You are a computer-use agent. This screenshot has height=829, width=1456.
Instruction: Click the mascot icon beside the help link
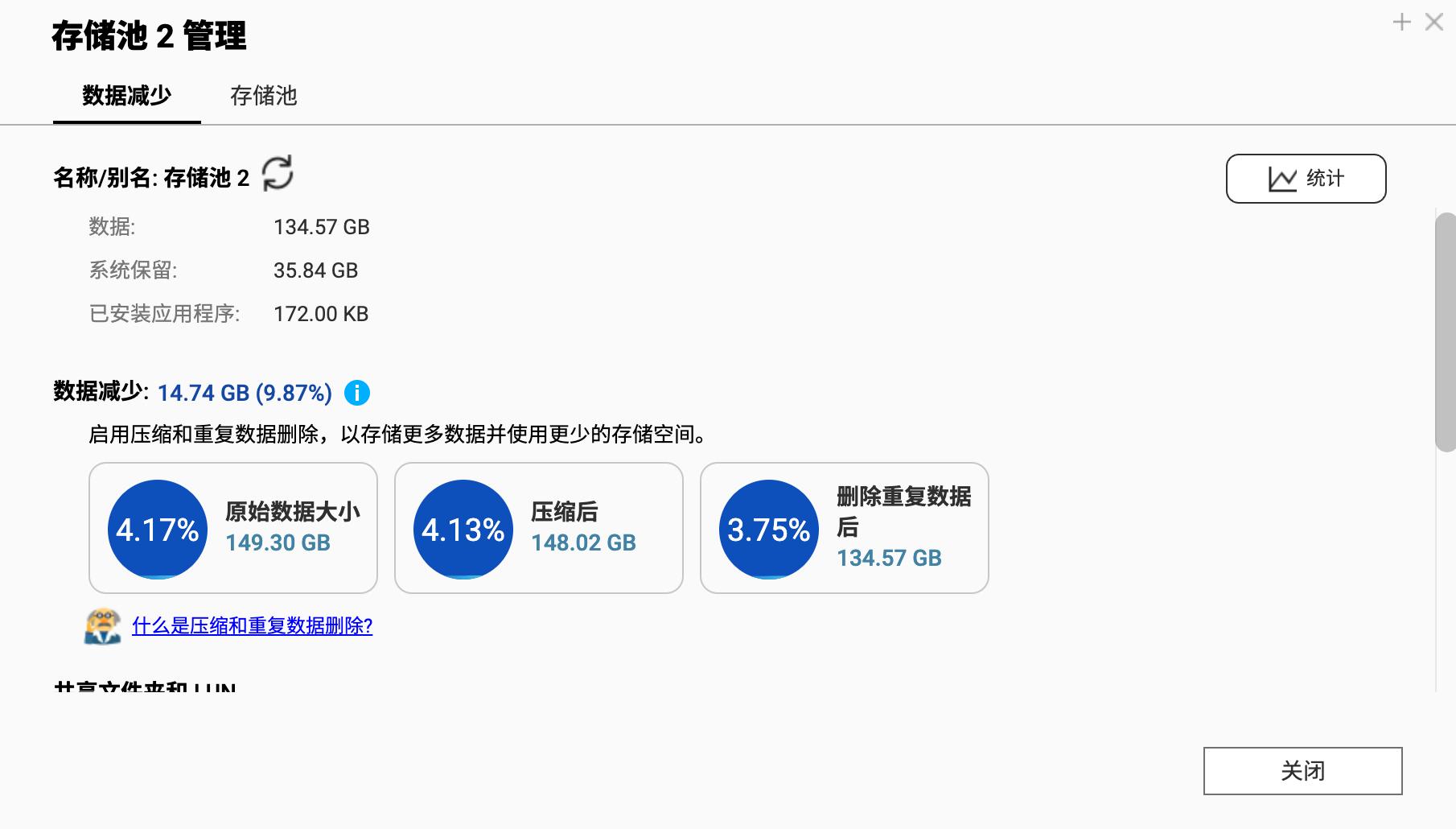click(x=102, y=626)
